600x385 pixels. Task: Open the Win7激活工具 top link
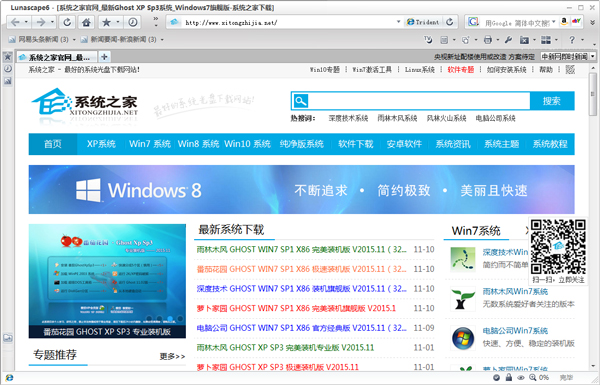[372, 70]
